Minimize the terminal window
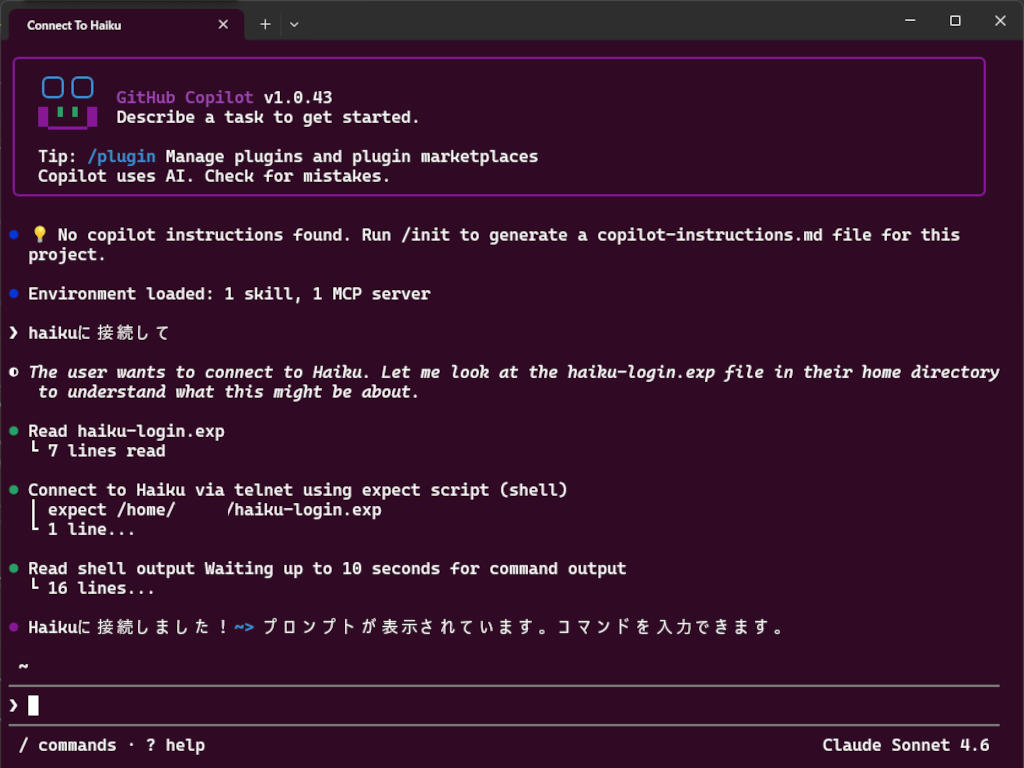The image size is (1024, 768). (910, 21)
